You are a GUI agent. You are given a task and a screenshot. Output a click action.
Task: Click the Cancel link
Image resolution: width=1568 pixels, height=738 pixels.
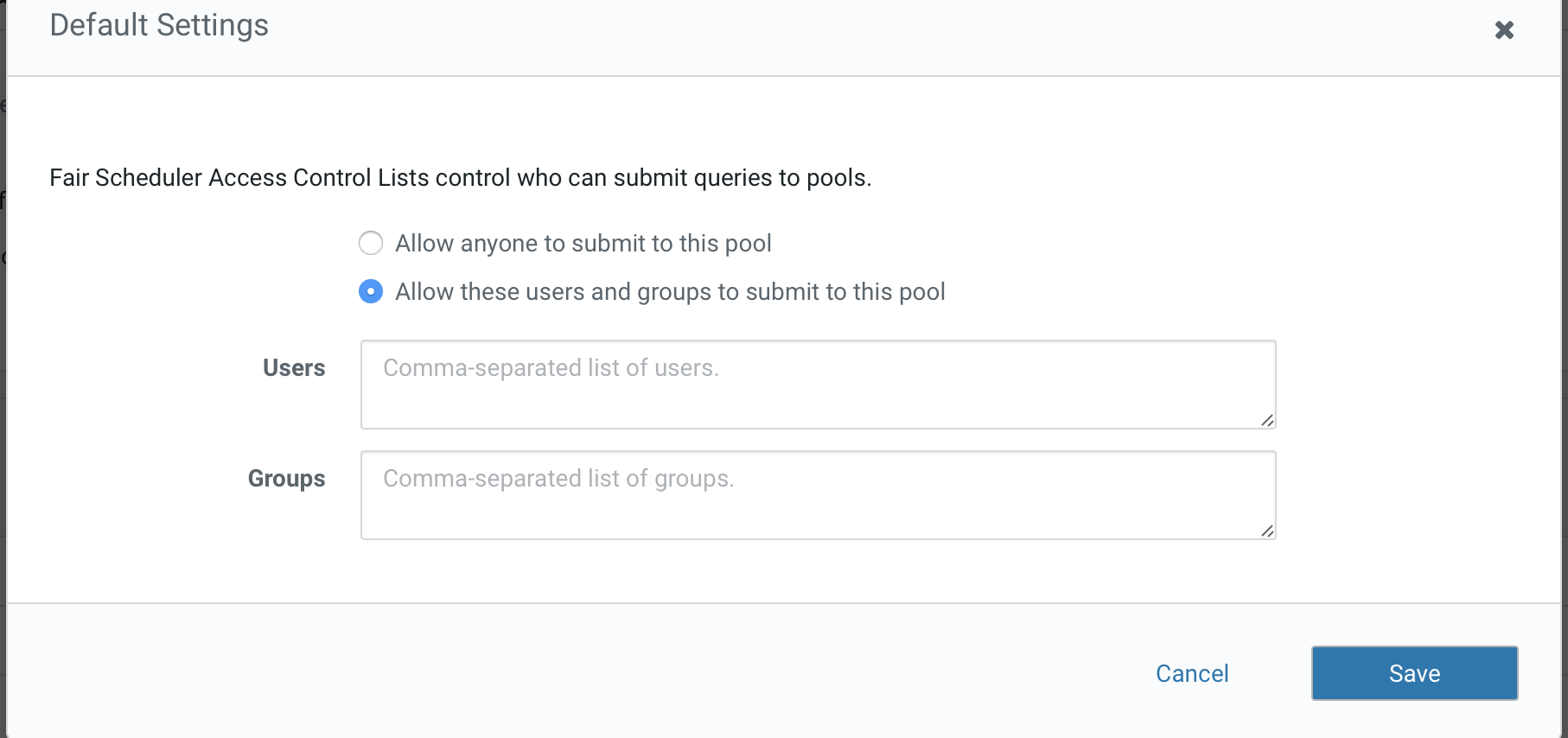(x=1192, y=673)
